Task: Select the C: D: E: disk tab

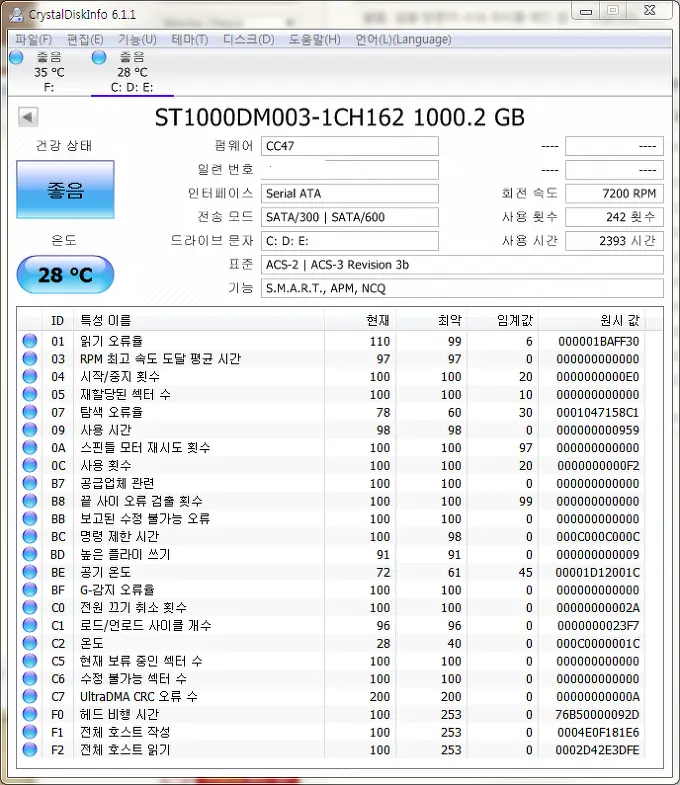Action: 132,72
